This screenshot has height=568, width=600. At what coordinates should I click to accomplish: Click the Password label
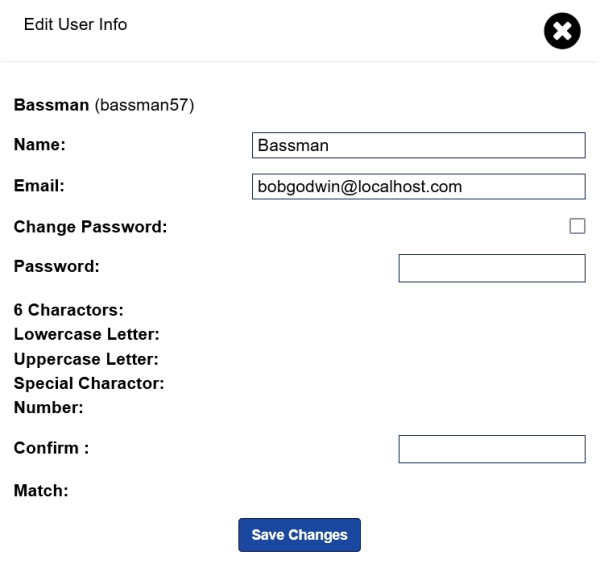57,267
